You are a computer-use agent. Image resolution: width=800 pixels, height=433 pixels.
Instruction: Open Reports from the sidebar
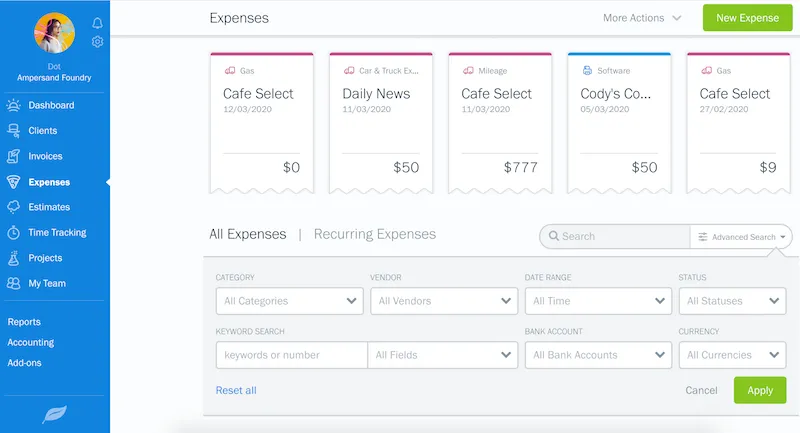(x=24, y=322)
